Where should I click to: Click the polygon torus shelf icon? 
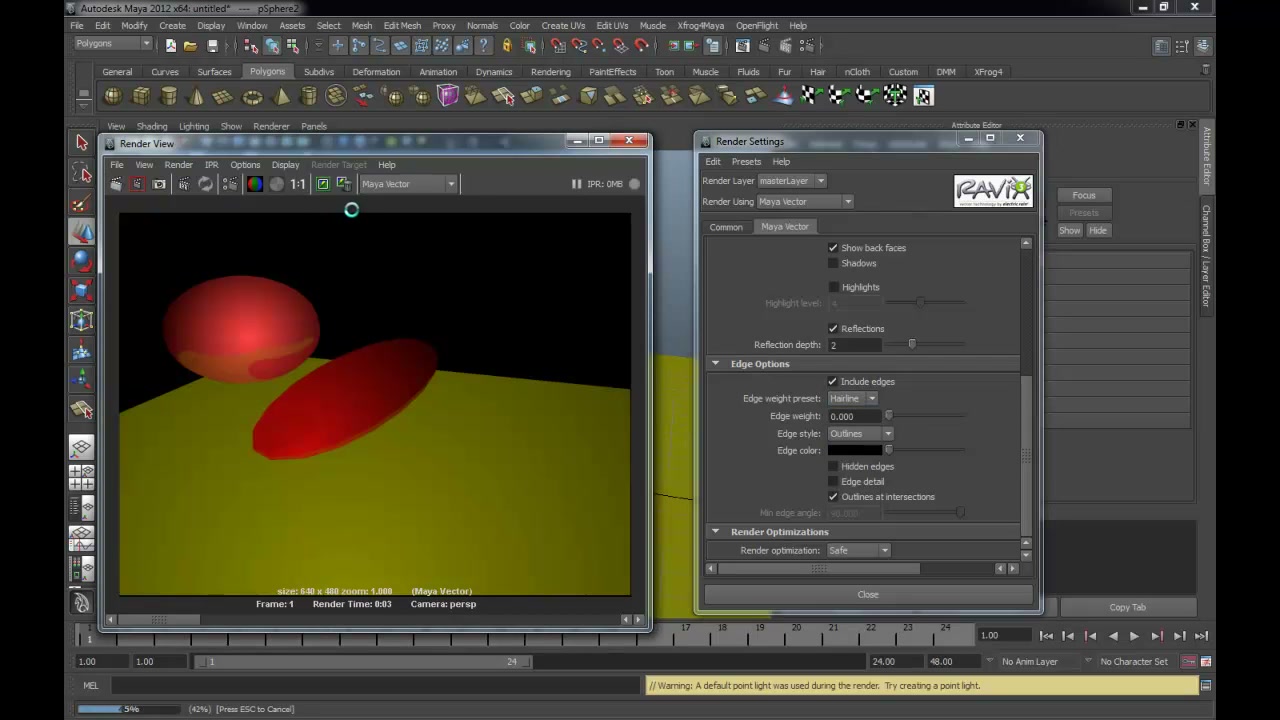(x=252, y=96)
